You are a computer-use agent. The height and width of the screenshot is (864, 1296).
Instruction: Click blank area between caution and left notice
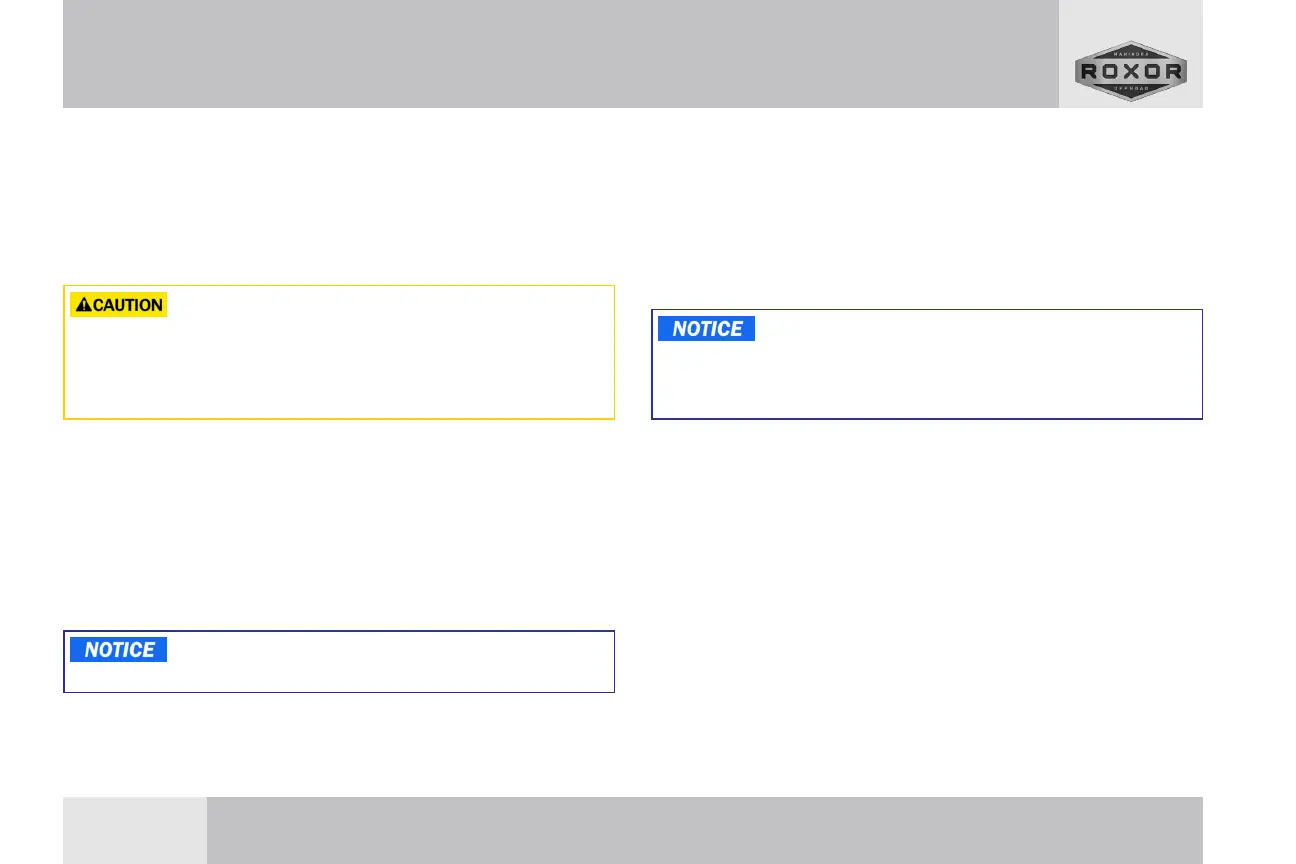(x=338, y=525)
